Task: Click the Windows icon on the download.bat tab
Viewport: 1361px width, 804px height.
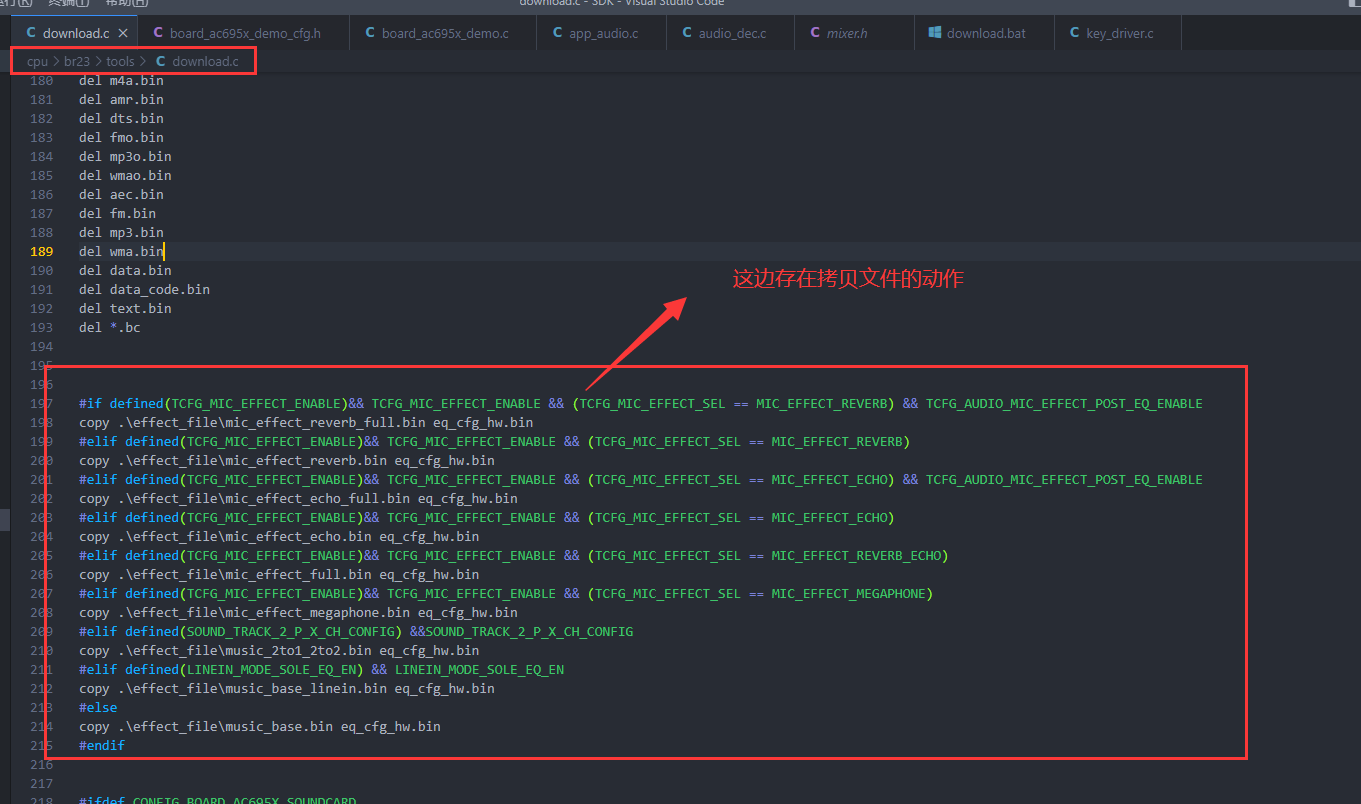Action: [935, 33]
